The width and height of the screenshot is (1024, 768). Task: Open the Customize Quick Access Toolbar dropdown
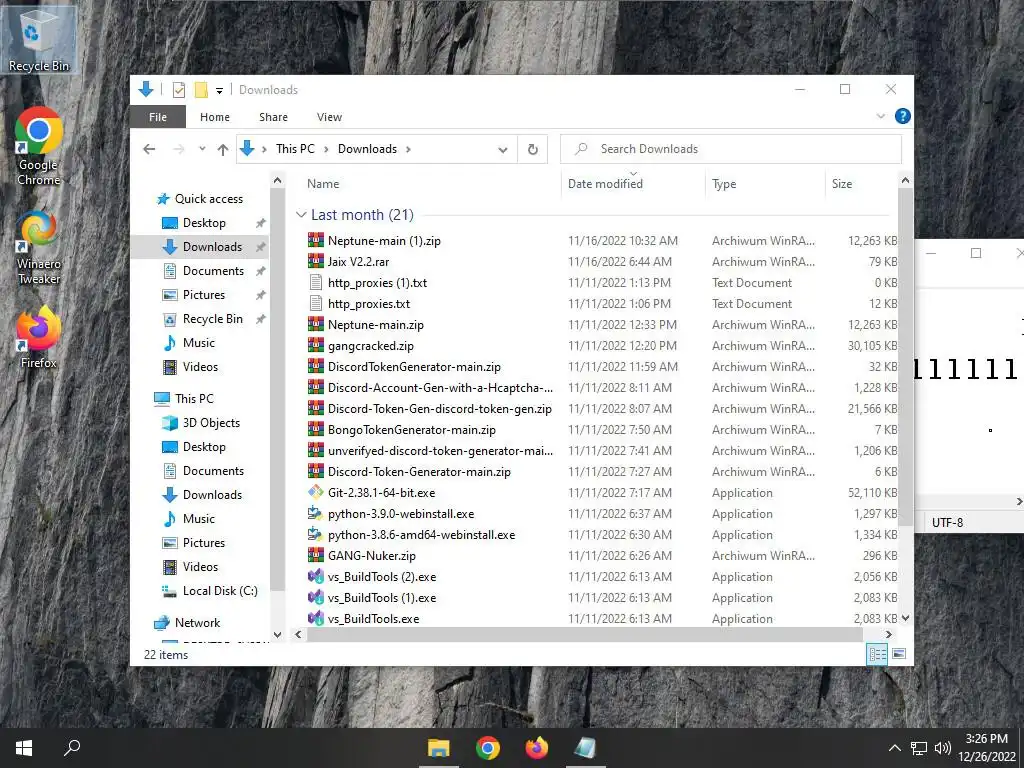[219, 91]
